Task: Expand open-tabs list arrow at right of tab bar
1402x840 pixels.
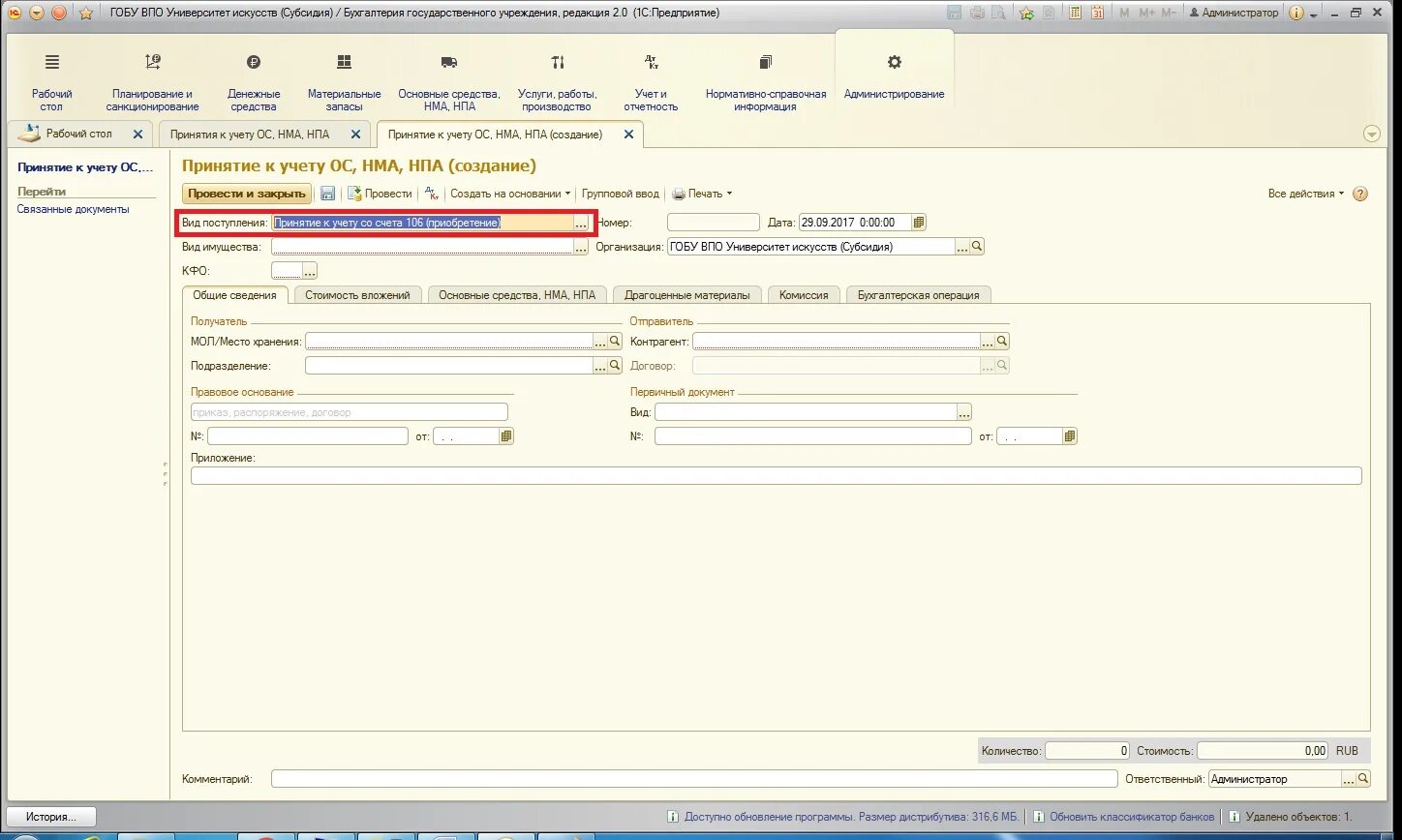Action: click(x=1372, y=135)
